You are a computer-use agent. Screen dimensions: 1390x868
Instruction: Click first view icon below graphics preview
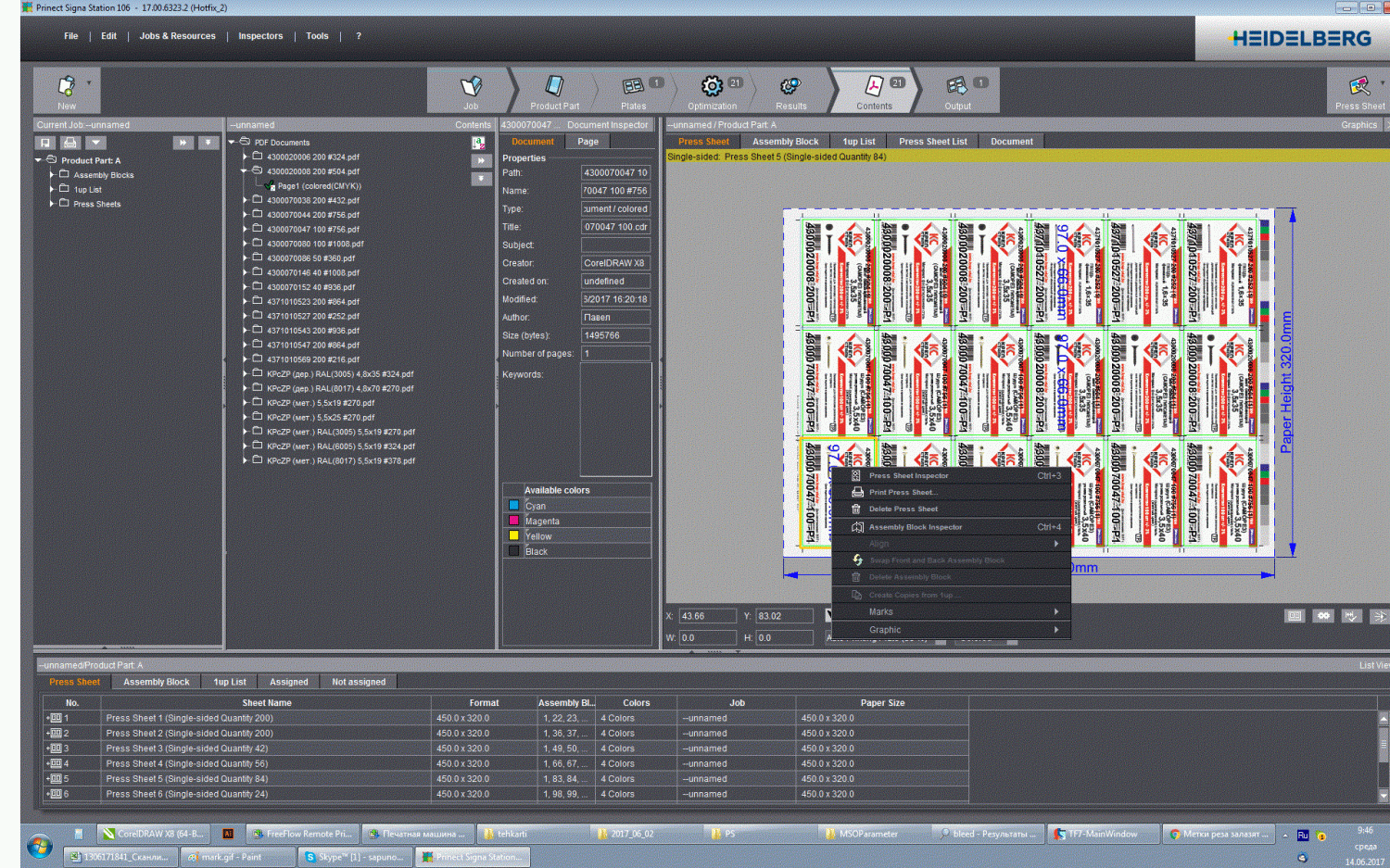(x=1295, y=615)
